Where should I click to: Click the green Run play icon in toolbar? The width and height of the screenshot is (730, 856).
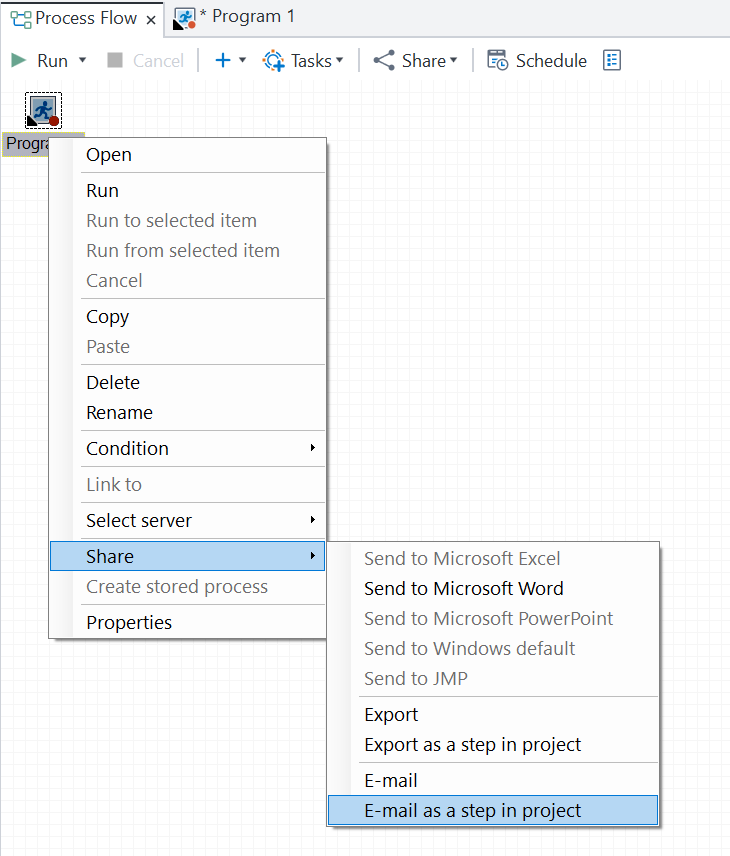point(18,61)
